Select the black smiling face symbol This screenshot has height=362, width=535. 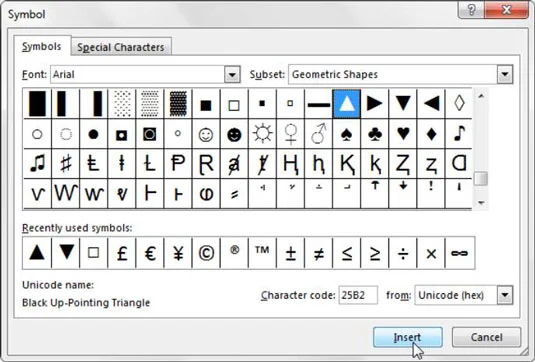point(234,134)
